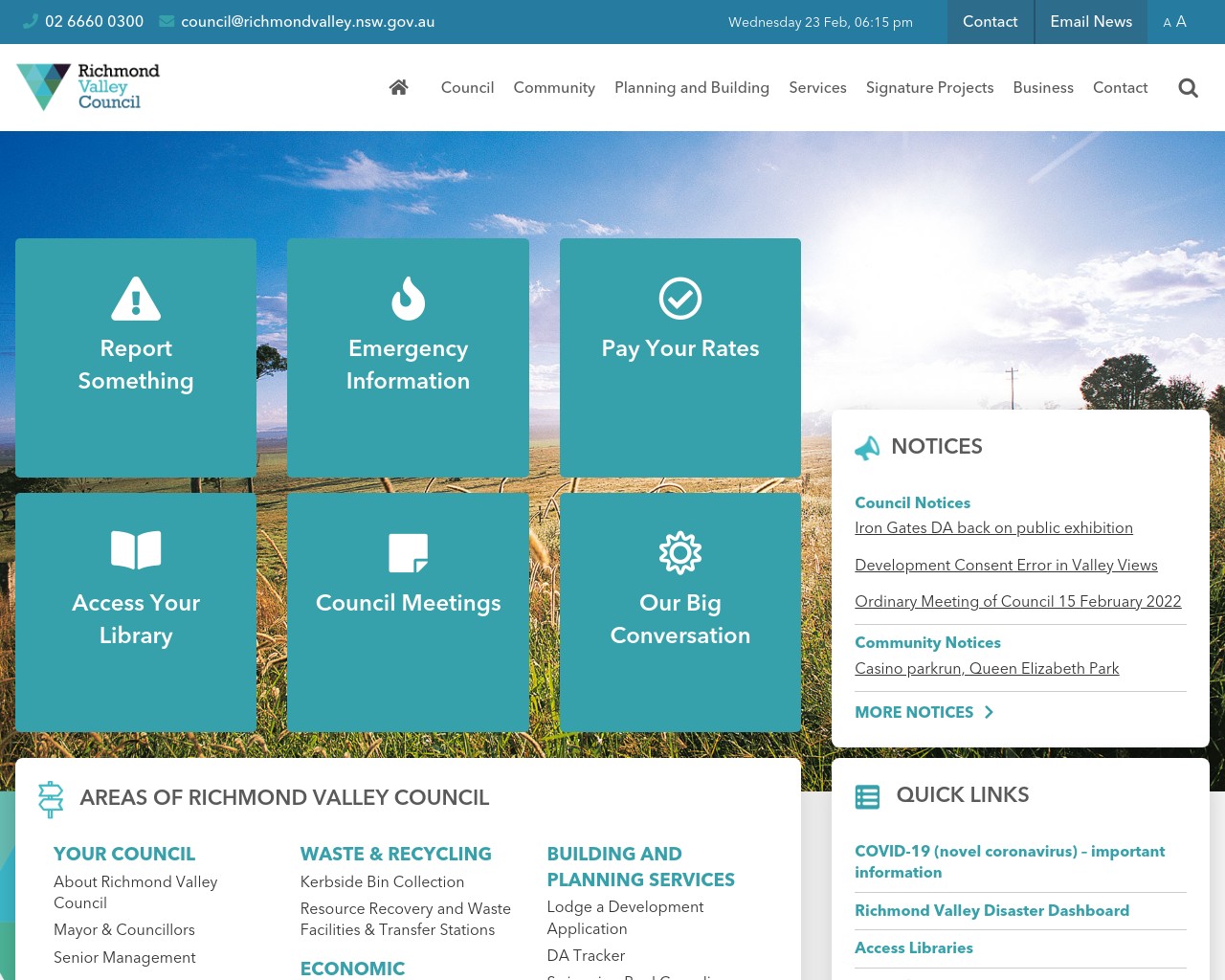Click the open book icon for Access Your Library
The image size is (1225, 980).
point(136,550)
